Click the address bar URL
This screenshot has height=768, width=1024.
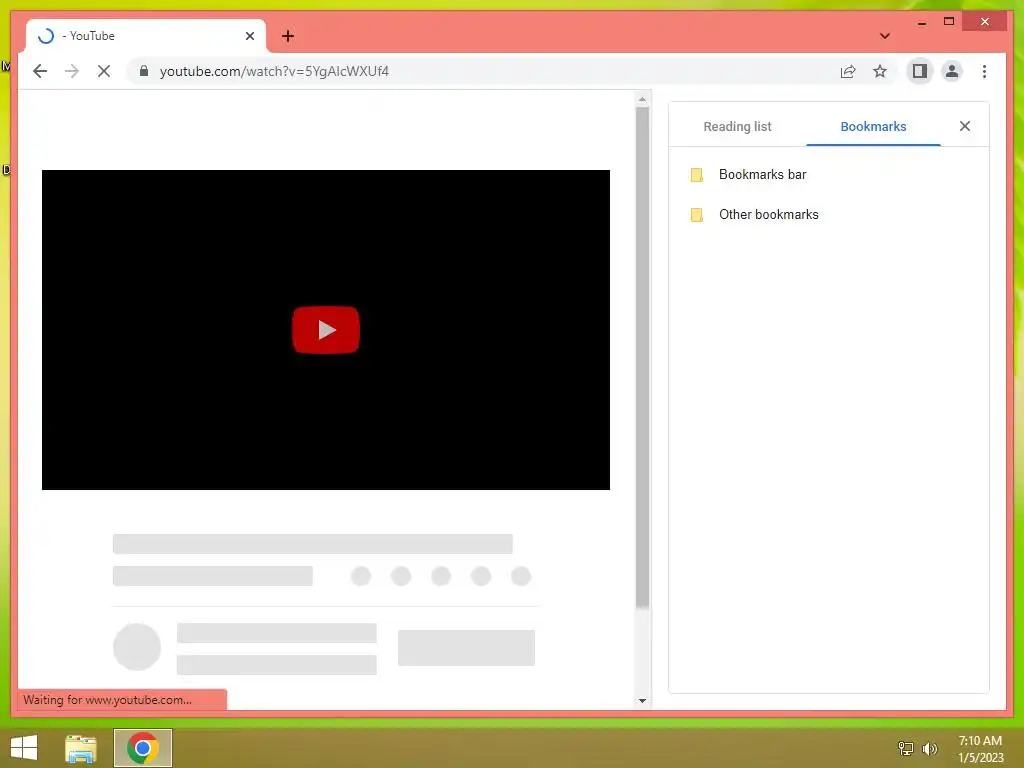click(x=274, y=71)
